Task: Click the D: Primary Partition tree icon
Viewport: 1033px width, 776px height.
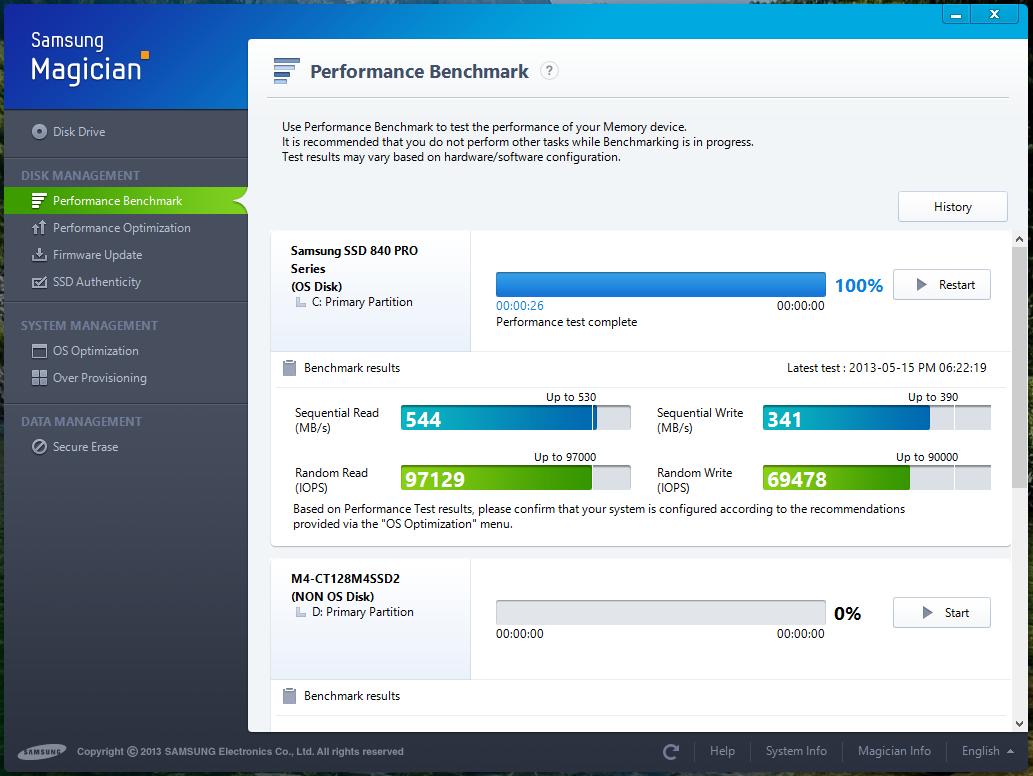Action: point(301,613)
